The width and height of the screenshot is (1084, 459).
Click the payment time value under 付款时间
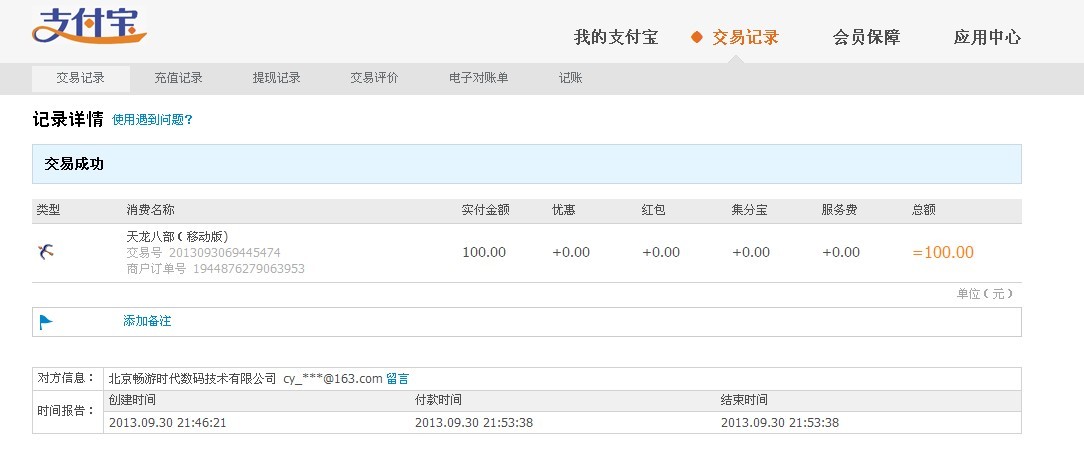tap(474, 422)
